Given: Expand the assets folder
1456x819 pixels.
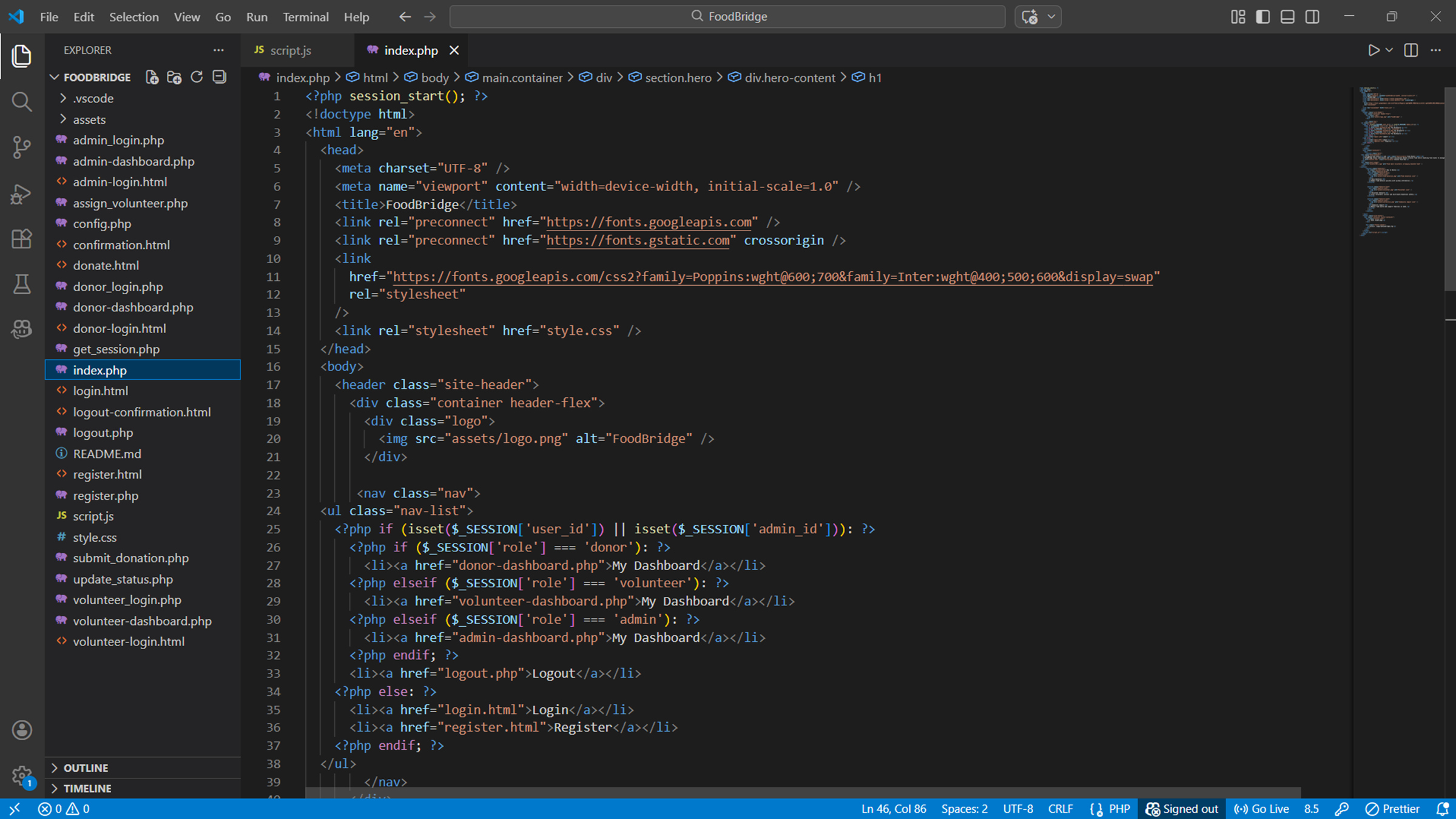Looking at the screenshot, I should [x=89, y=120].
